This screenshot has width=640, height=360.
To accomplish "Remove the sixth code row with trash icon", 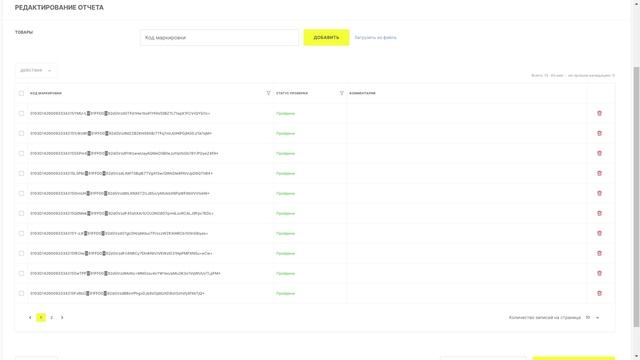I will [x=599, y=213].
